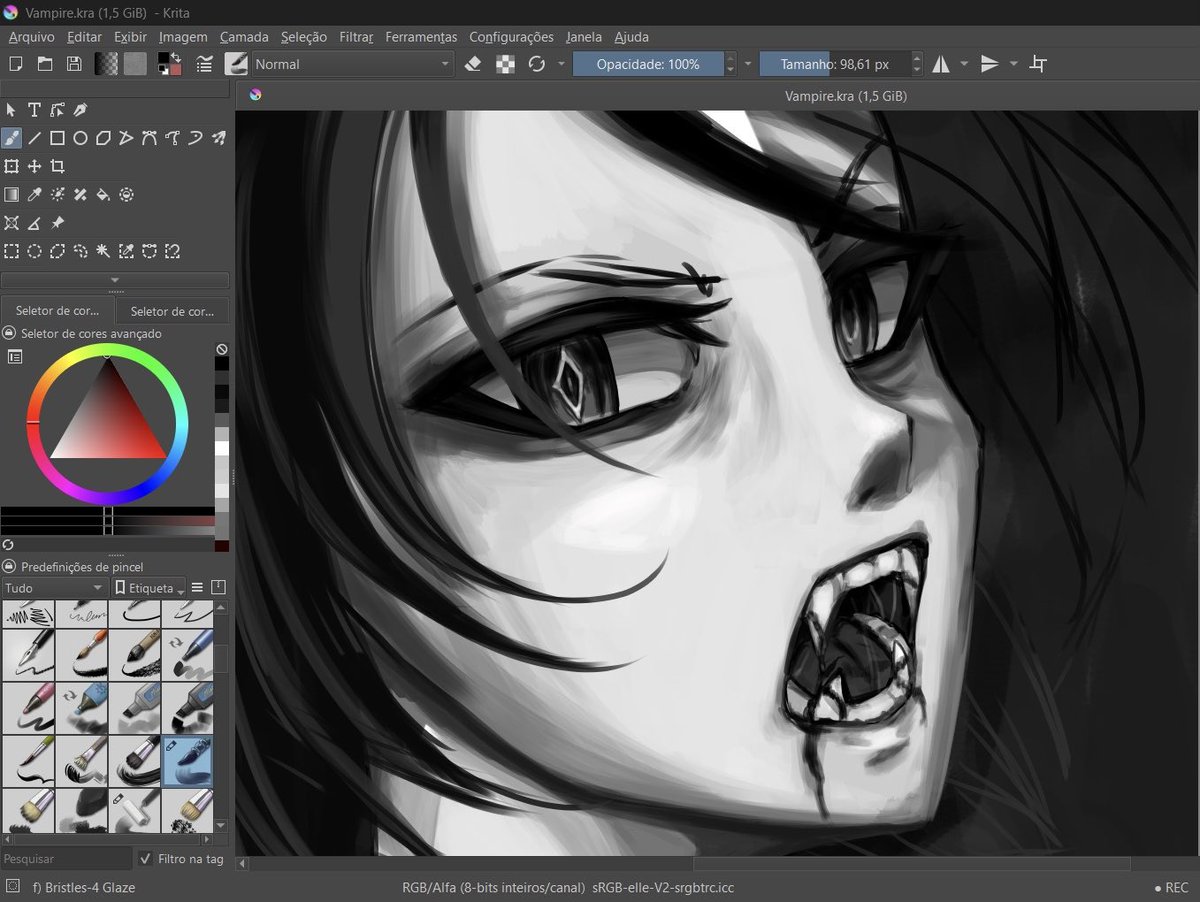The height and width of the screenshot is (902, 1200).
Task: Select the Colorize Mask tool
Action: coord(57,194)
